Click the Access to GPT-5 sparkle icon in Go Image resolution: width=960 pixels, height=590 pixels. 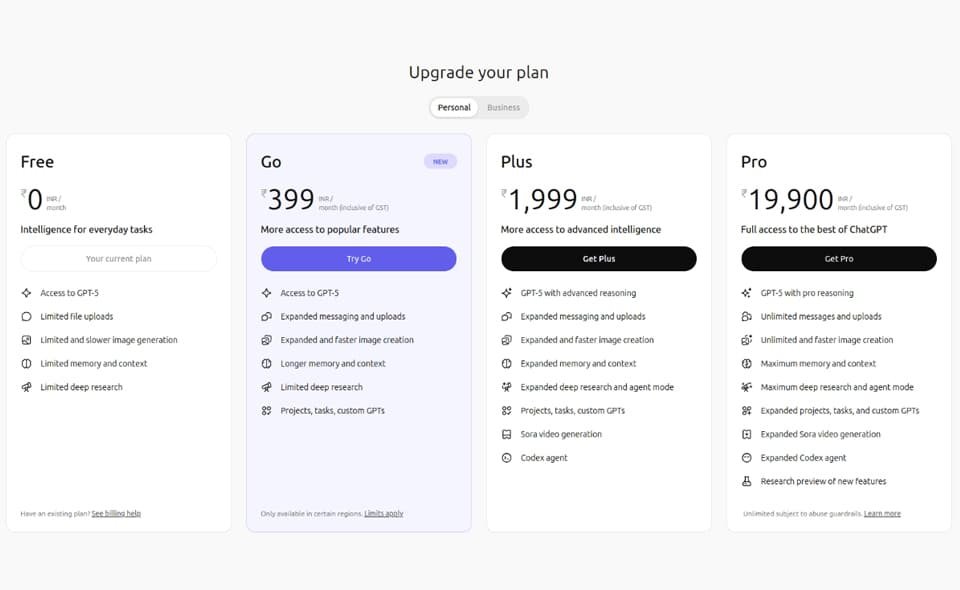tap(266, 293)
